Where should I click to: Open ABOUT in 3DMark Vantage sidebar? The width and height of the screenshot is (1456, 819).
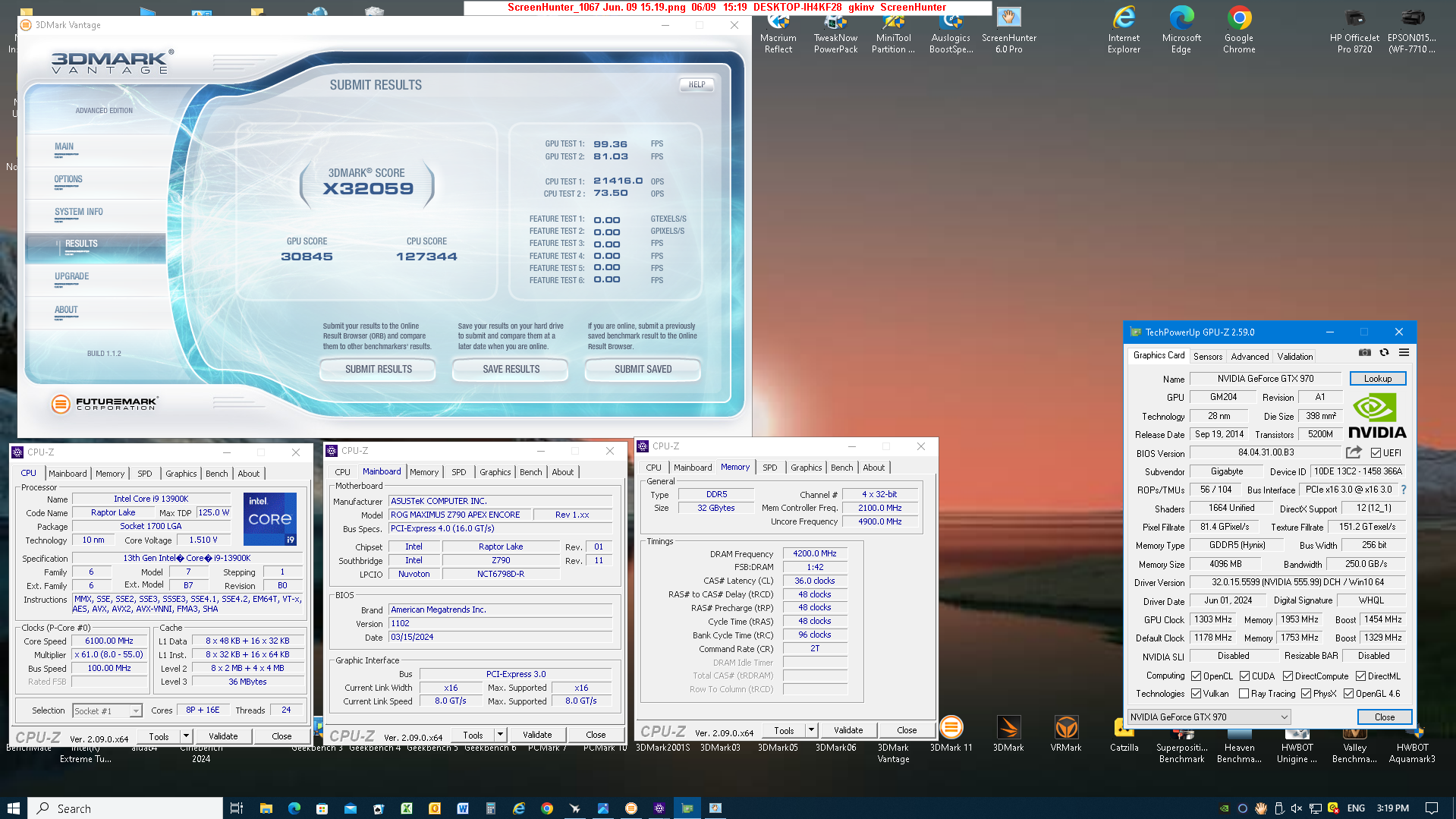(66, 310)
